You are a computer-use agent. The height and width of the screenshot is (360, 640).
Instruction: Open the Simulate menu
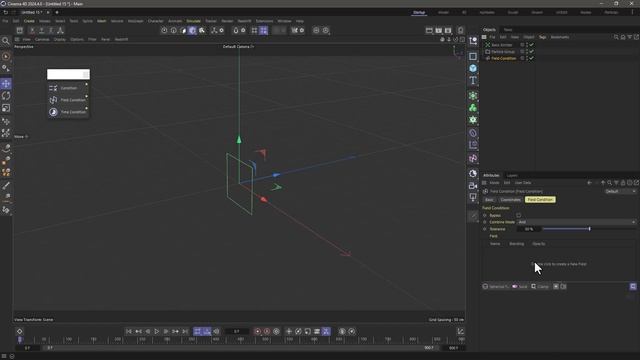pyautogui.click(x=193, y=21)
